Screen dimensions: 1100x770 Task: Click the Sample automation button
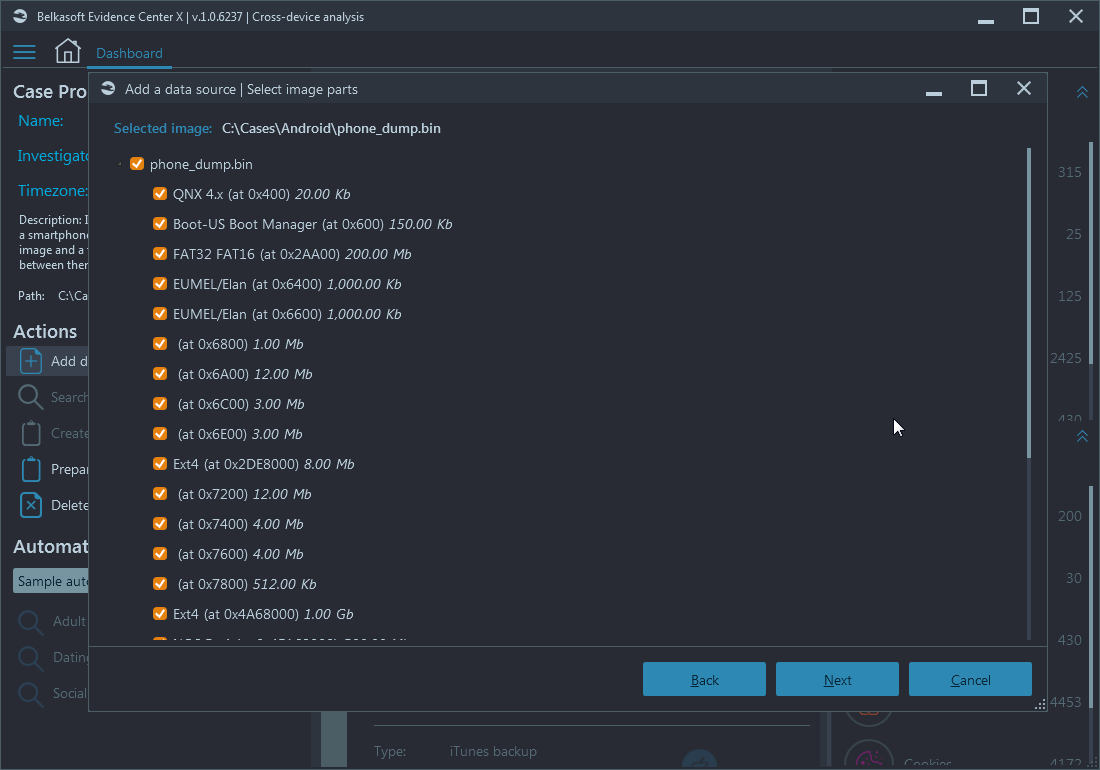51,581
